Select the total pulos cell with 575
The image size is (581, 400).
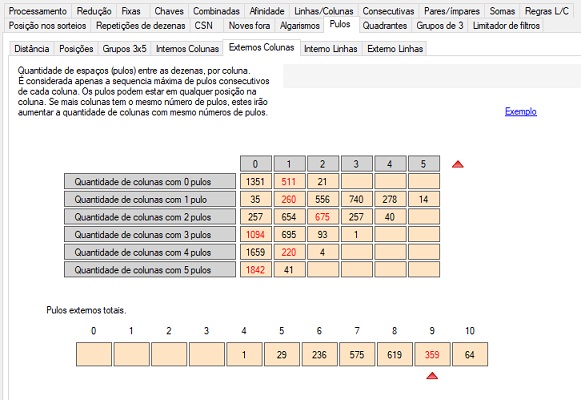click(x=357, y=354)
